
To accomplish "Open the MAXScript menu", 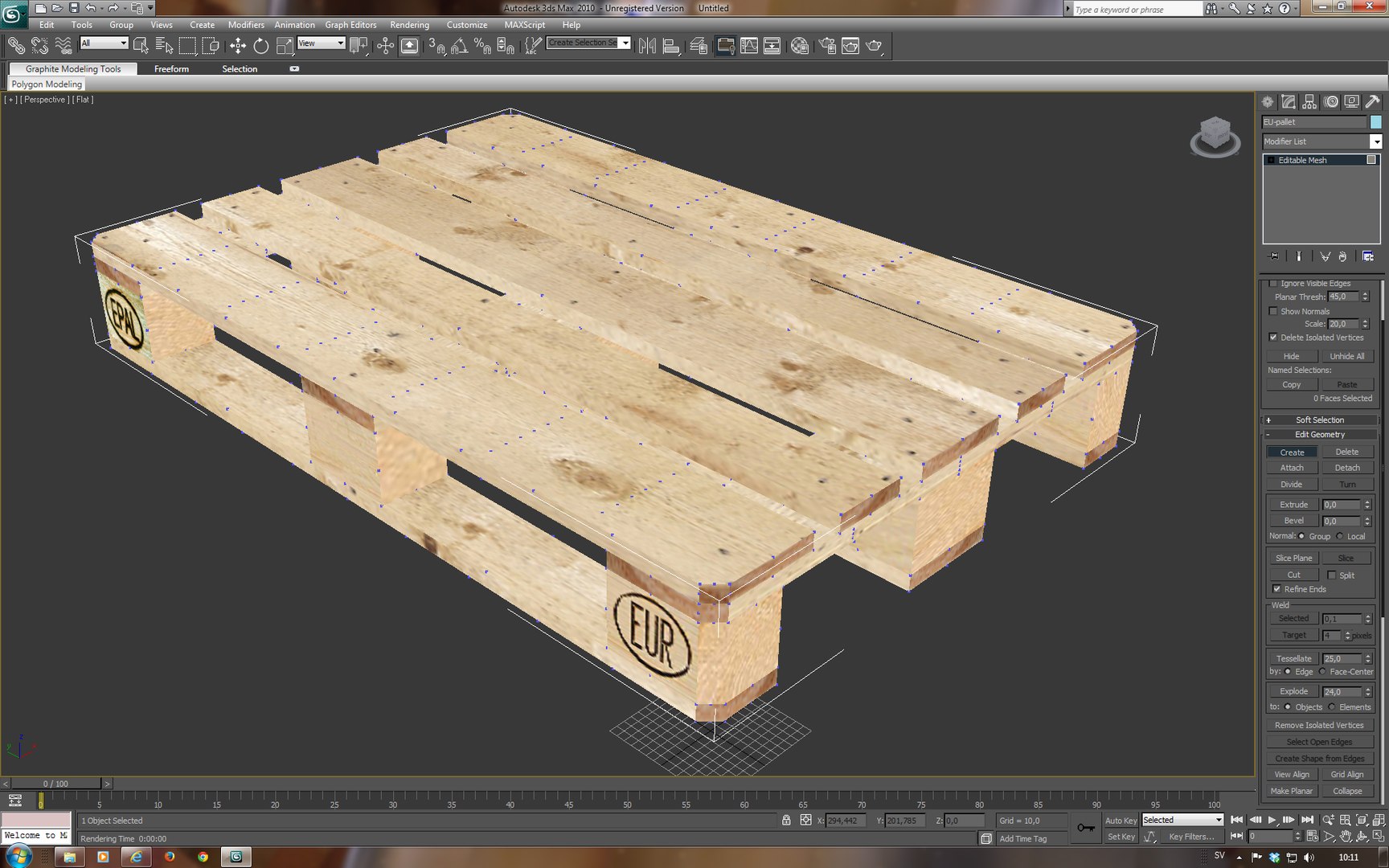I will click(524, 25).
